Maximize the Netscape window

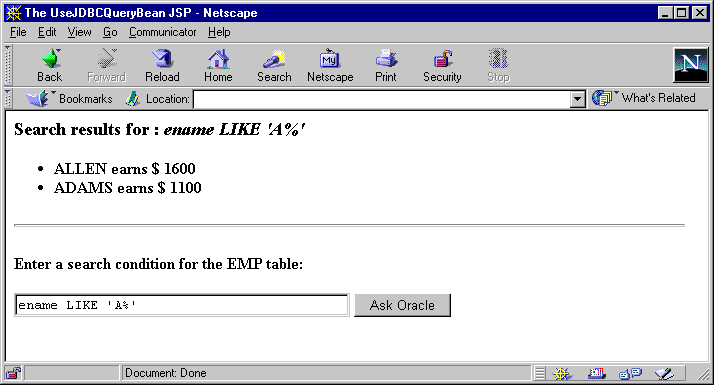[681, 13]
